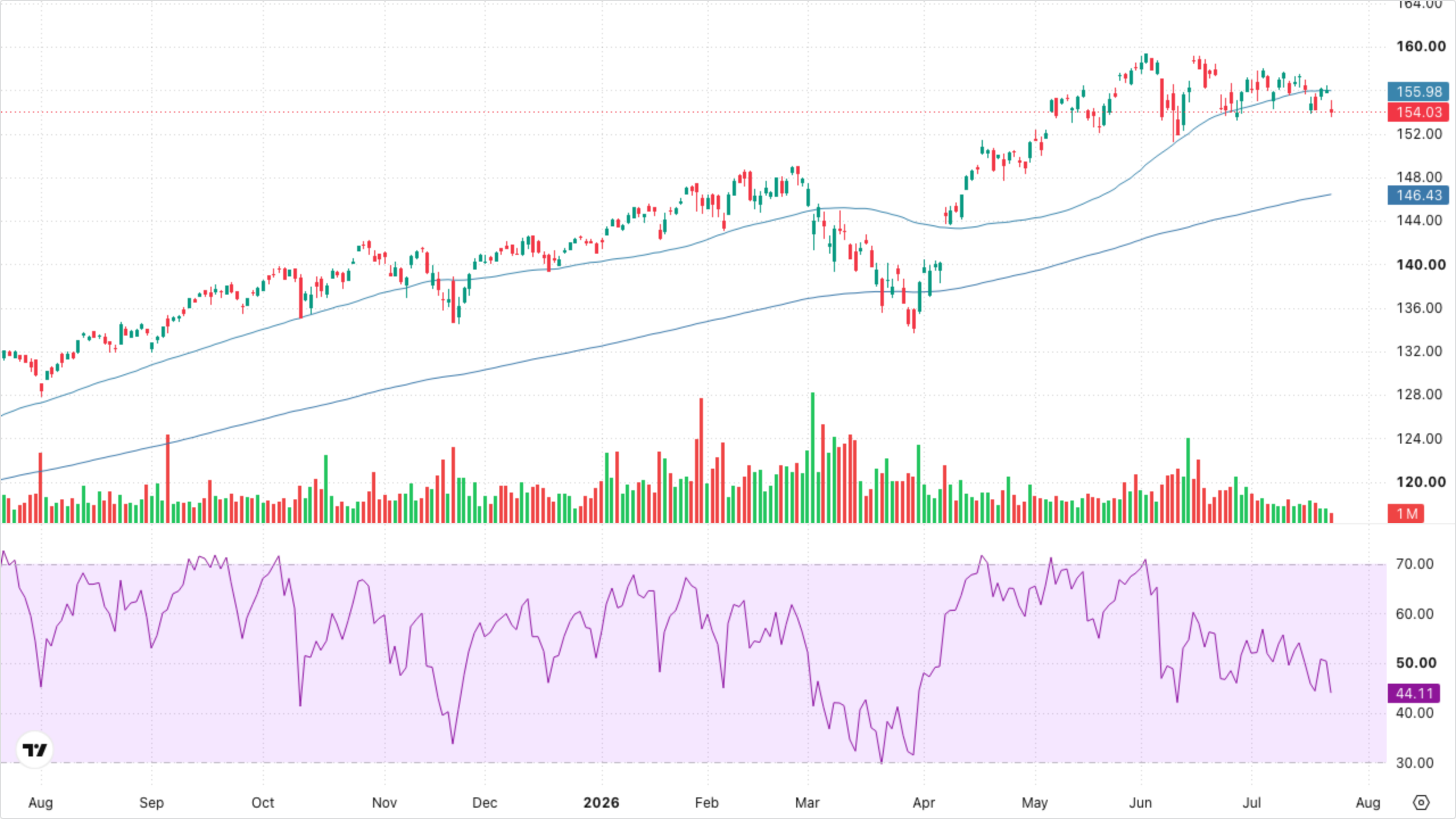Click the 40.00 RSI axis label
1456x819 pixels.
click(x=1415, y=713)
